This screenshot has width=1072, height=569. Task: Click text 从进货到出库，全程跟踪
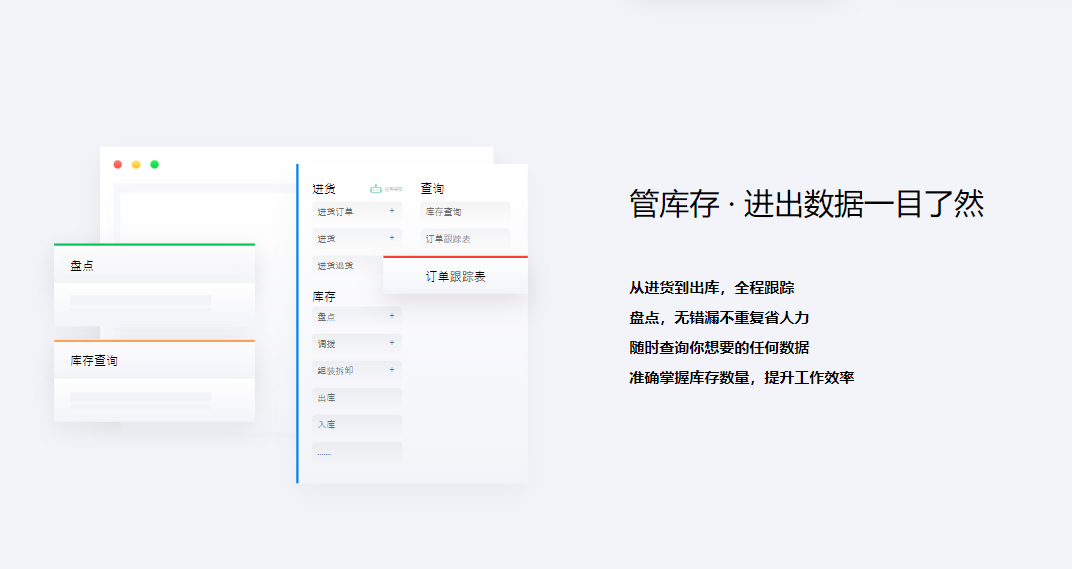pyautogui.click(x=712, y=288)
